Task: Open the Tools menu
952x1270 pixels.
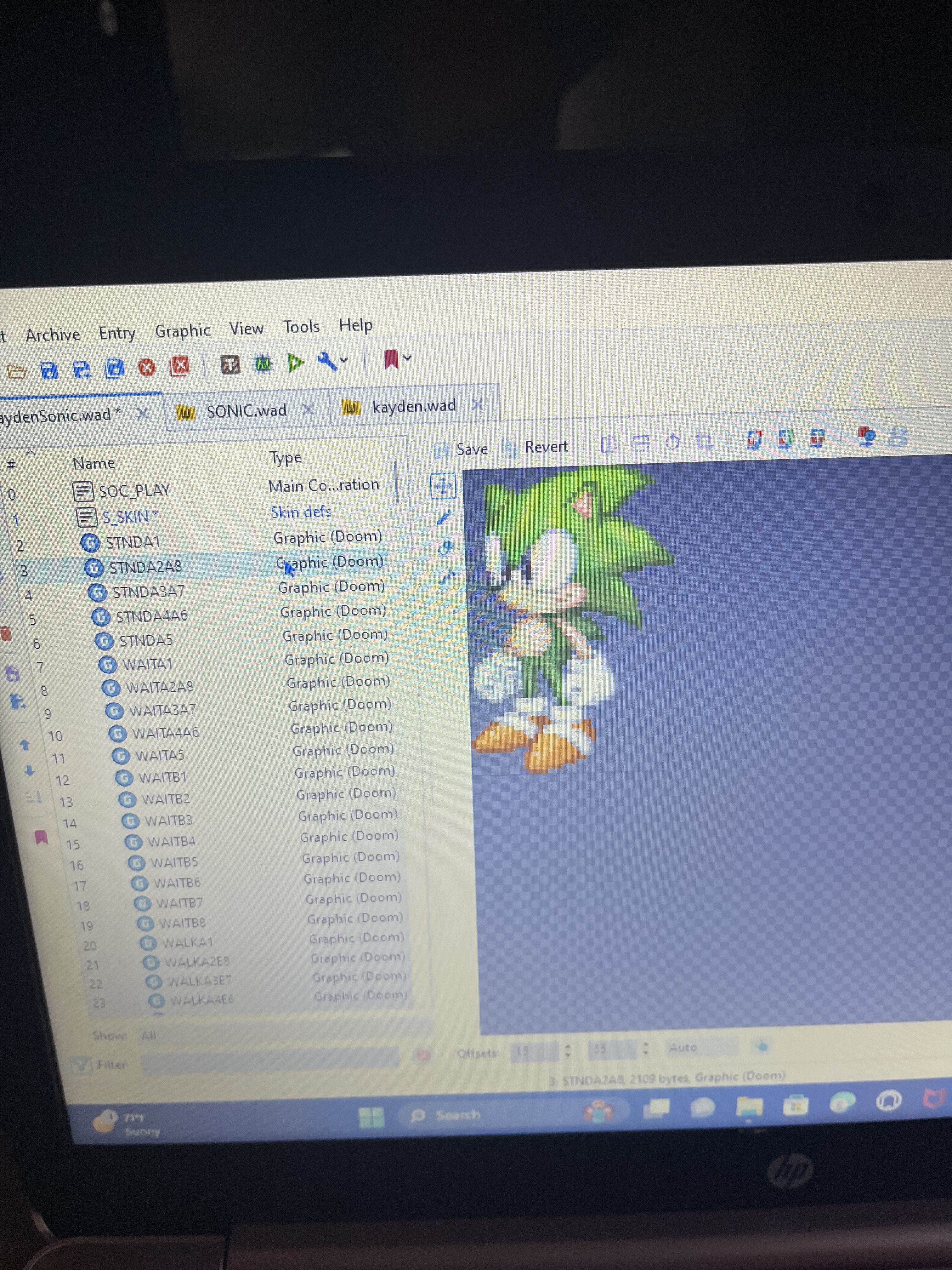Action: (x=301, y=327)
